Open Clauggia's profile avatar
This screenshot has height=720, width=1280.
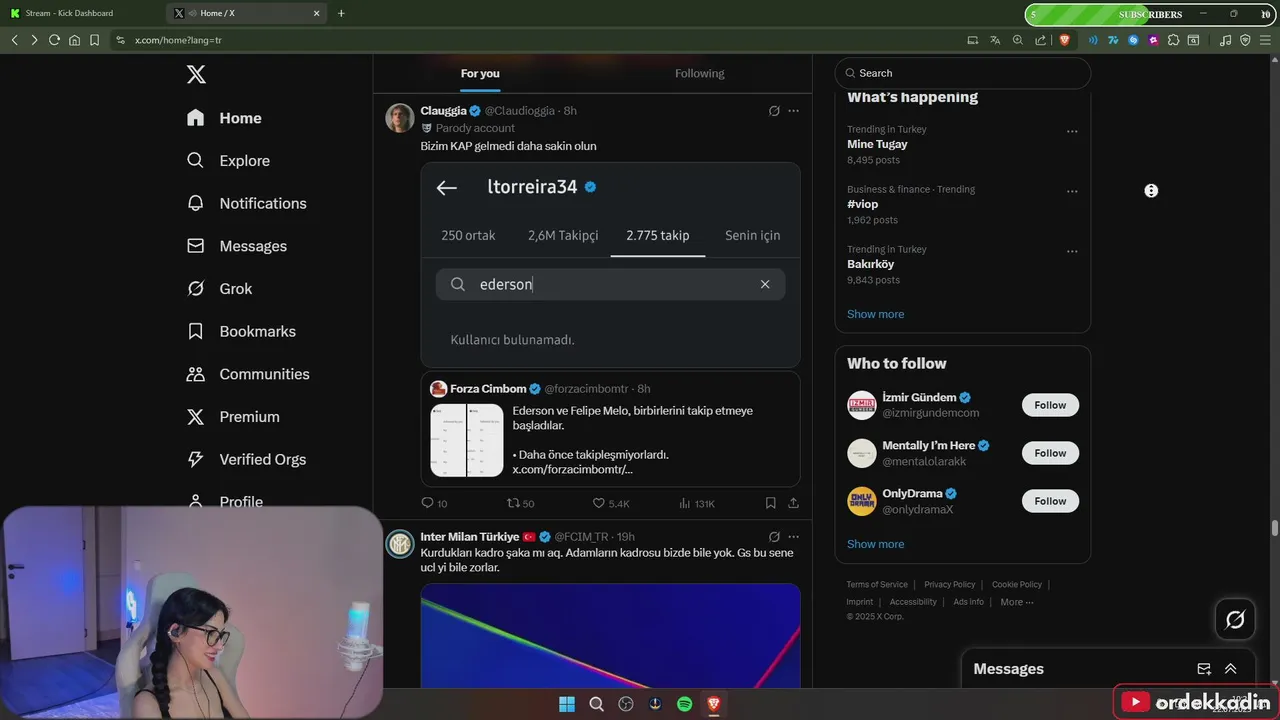400,118
